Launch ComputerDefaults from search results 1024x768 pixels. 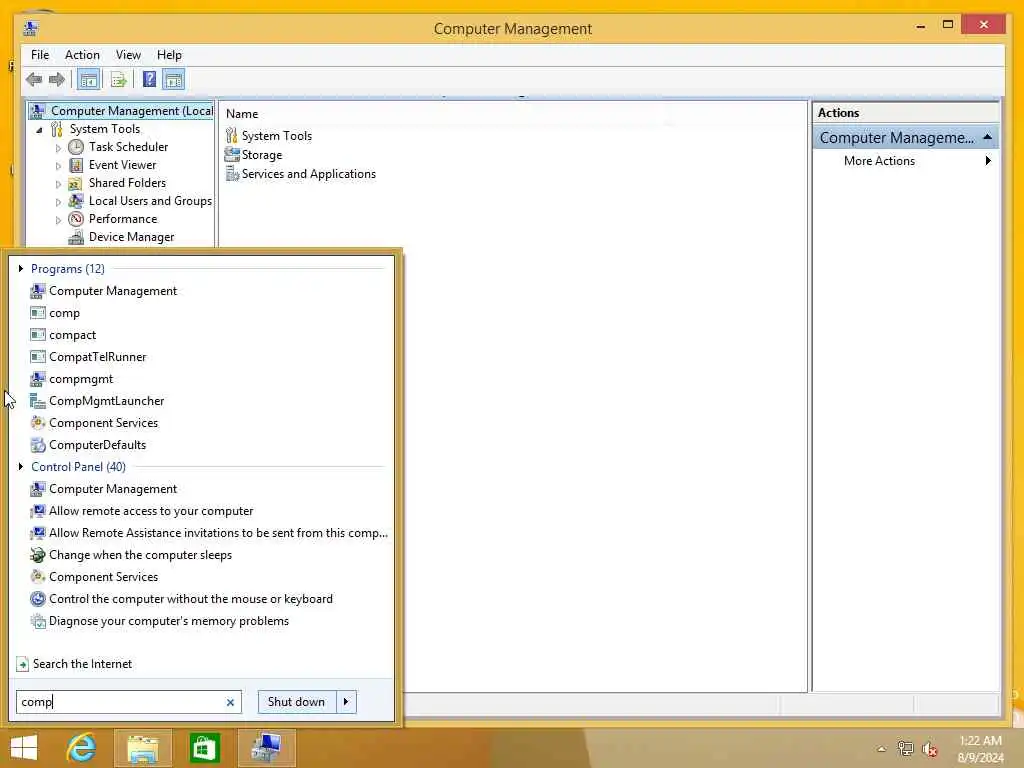[x=97, y=445]
